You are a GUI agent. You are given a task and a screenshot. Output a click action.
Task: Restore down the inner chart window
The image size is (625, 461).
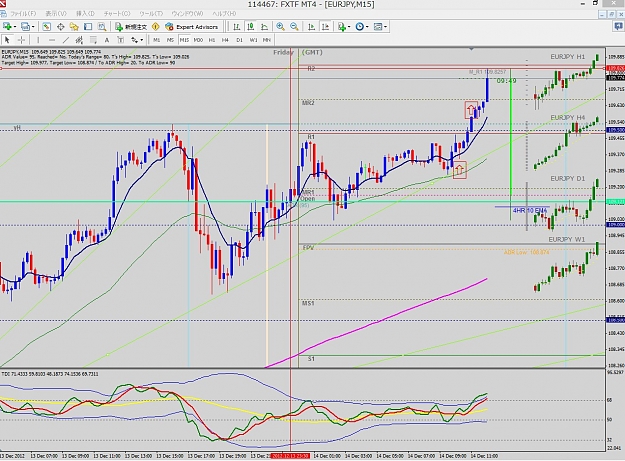(x=611, y=14)
